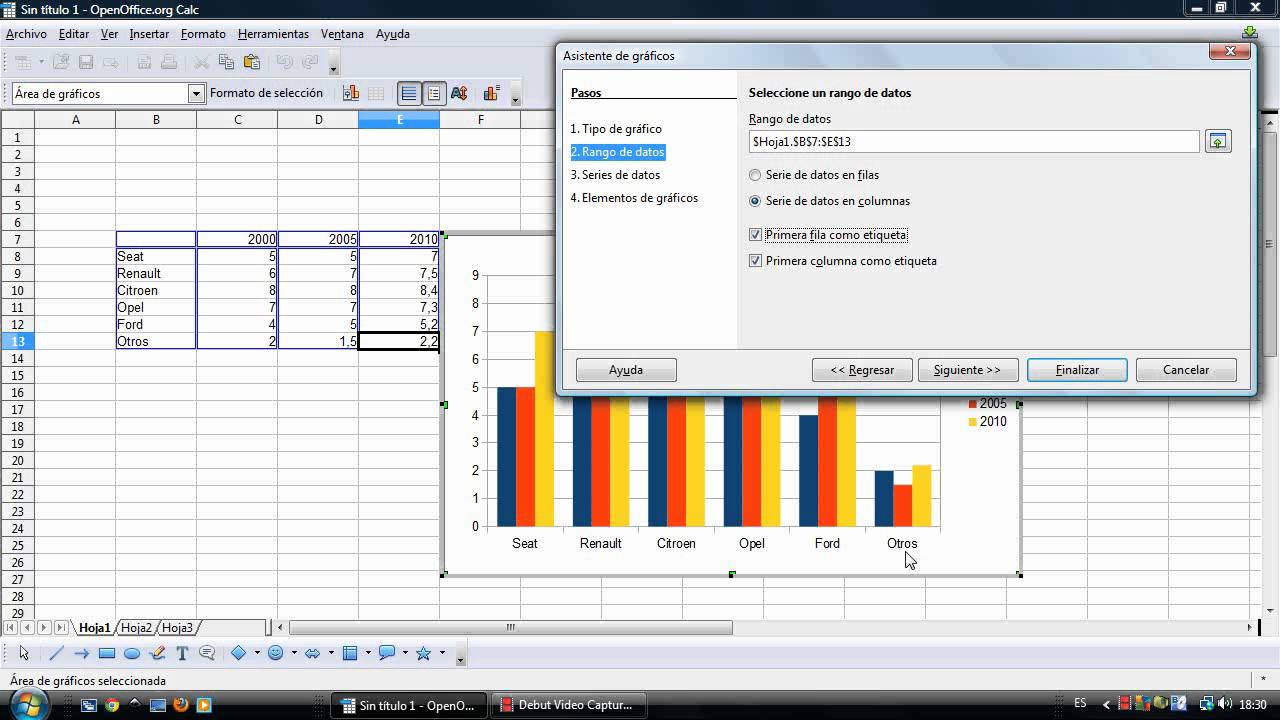Switch to the Hoja2 sheet tab

[x=136, y=628]
